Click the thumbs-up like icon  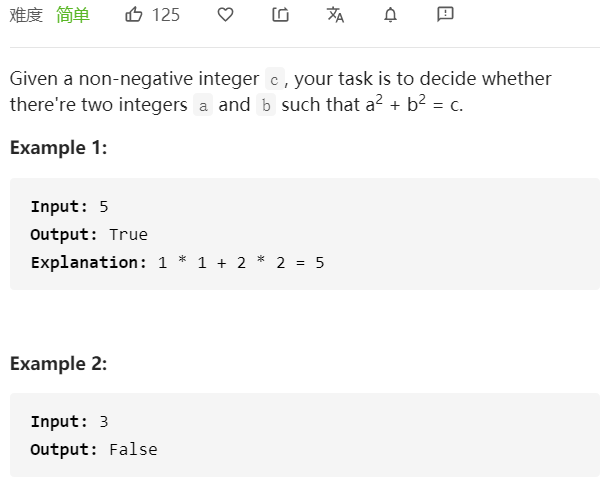(x=133, y=15)
